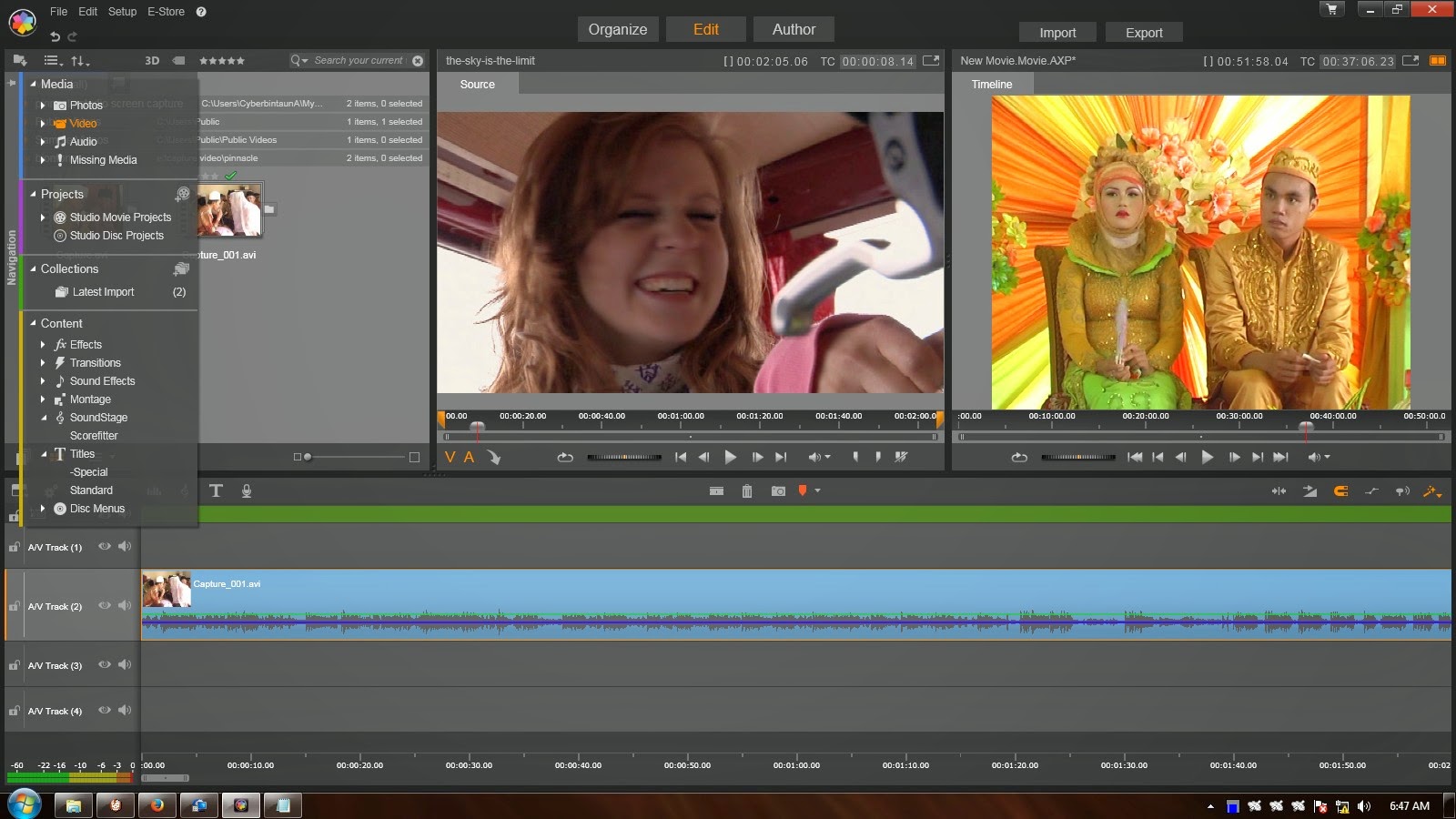This screenshot has height=819, width=1456.
Task: Click the Title tool in timeline toolbar
Action: coord(216,491)
